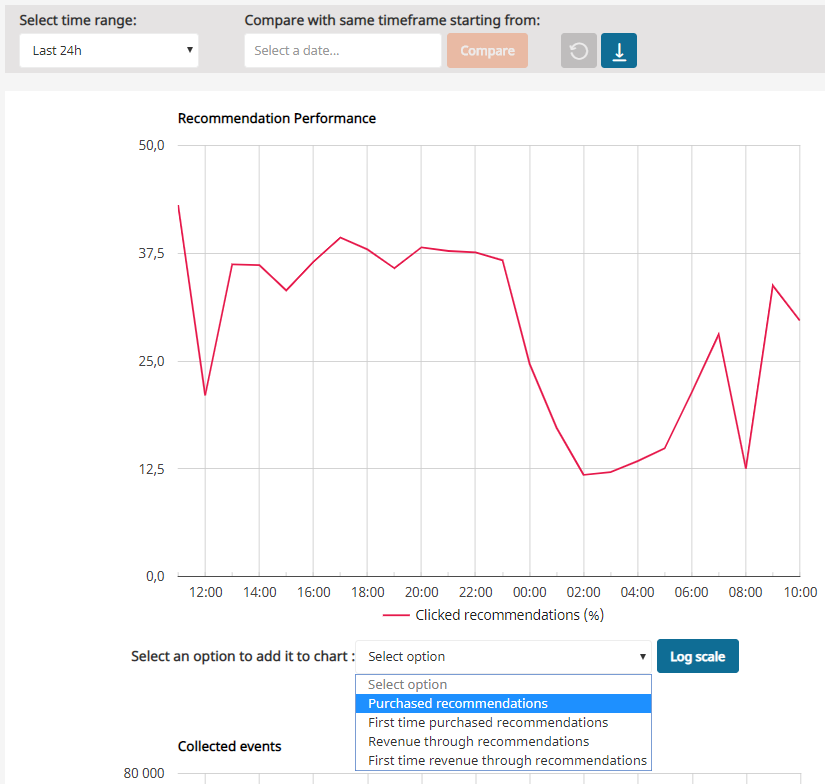Click the 02:00 x-axis label
The width and height of the screenshot is (825, 784).
pyautogui.click(x=583, y=592)
